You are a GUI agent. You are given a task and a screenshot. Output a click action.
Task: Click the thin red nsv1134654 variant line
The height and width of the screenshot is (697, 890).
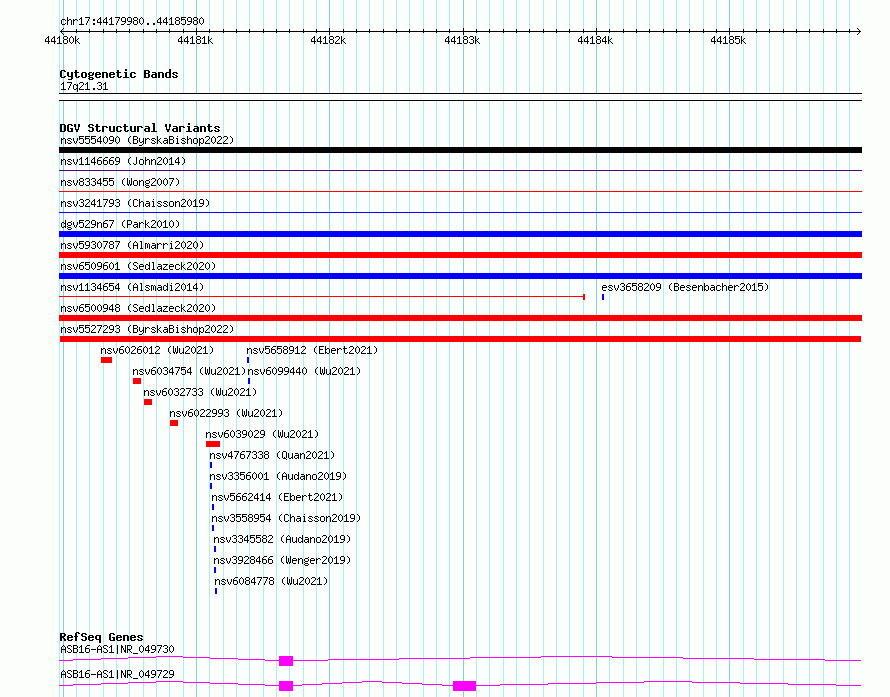point(322,297)
